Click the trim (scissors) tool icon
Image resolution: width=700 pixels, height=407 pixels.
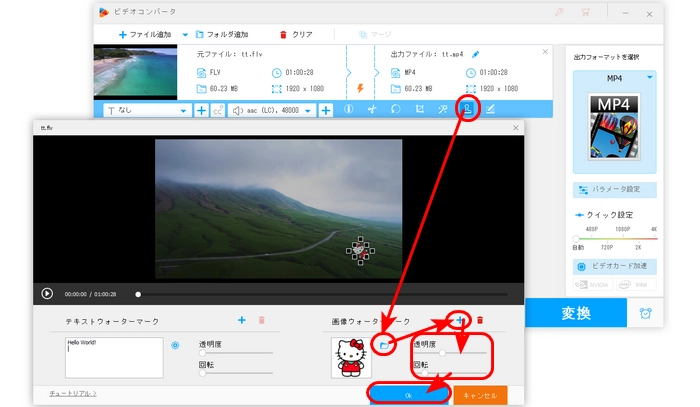click(371, 109)
